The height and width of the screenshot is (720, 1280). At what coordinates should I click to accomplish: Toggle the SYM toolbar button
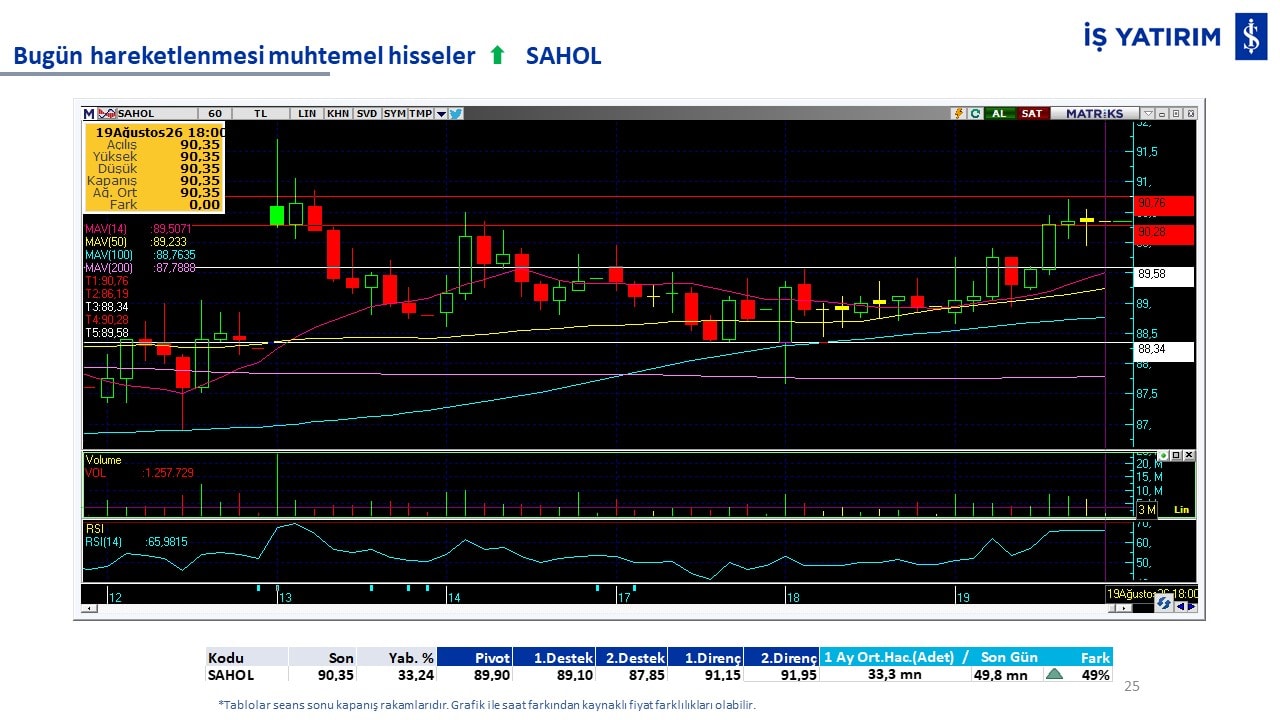tap(394, 114)
